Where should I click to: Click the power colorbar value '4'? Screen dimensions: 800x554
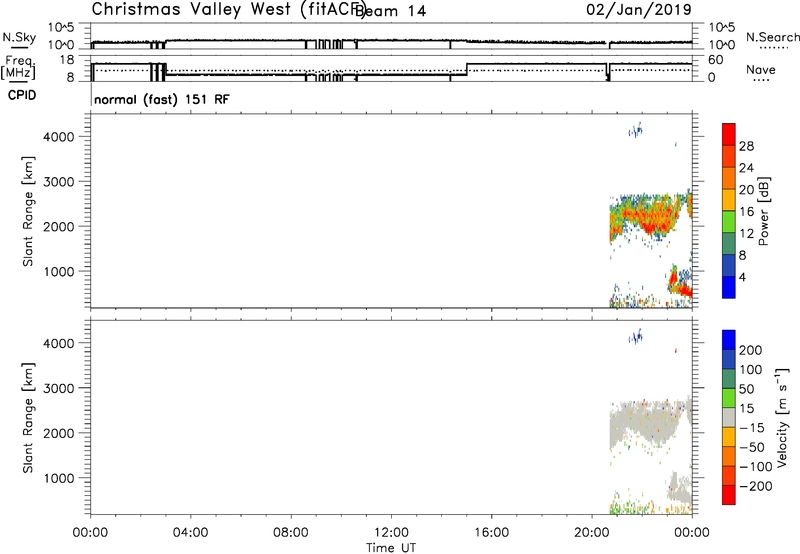[742, 277]
